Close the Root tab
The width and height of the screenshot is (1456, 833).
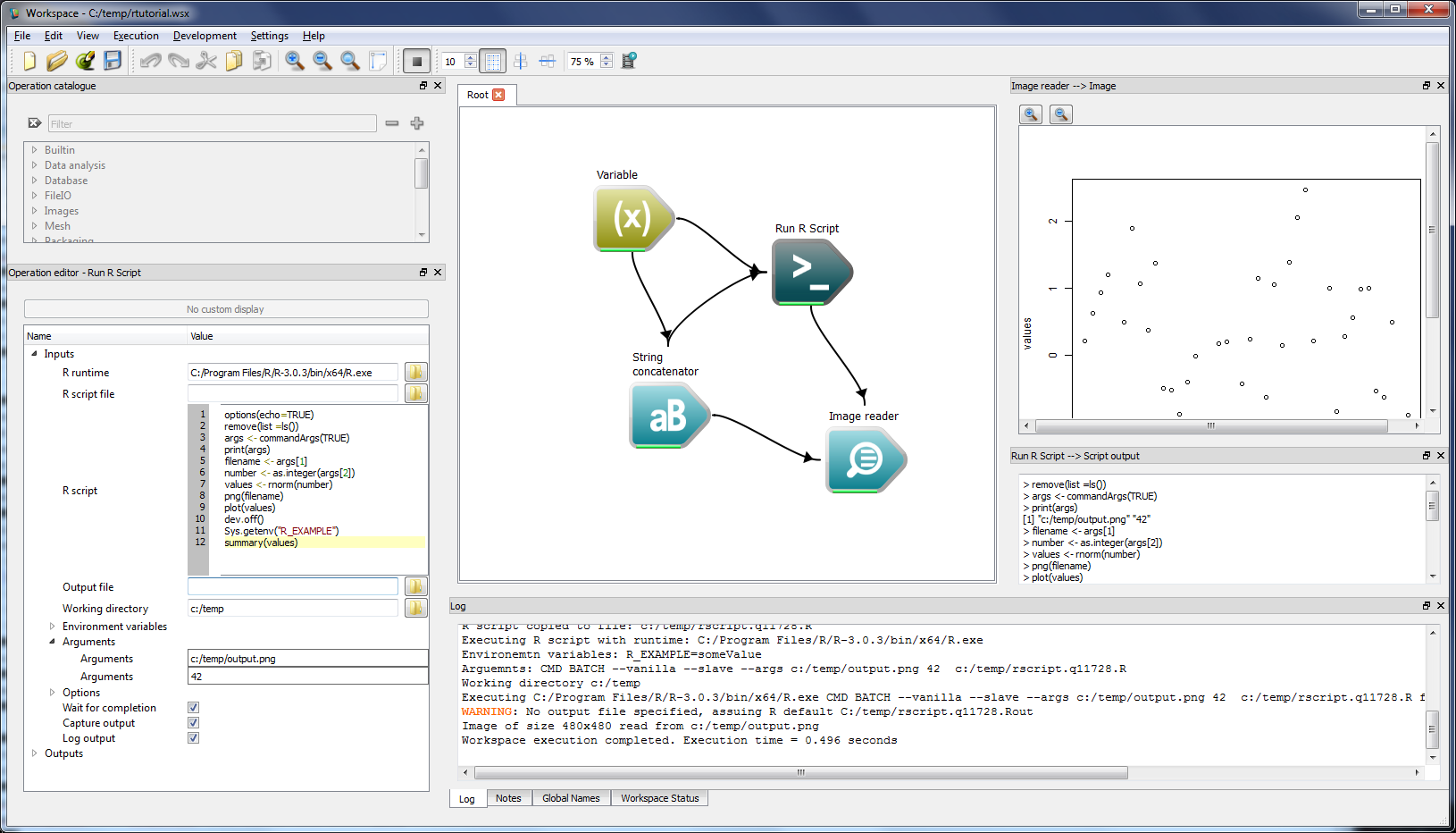[x=498, y=95]
